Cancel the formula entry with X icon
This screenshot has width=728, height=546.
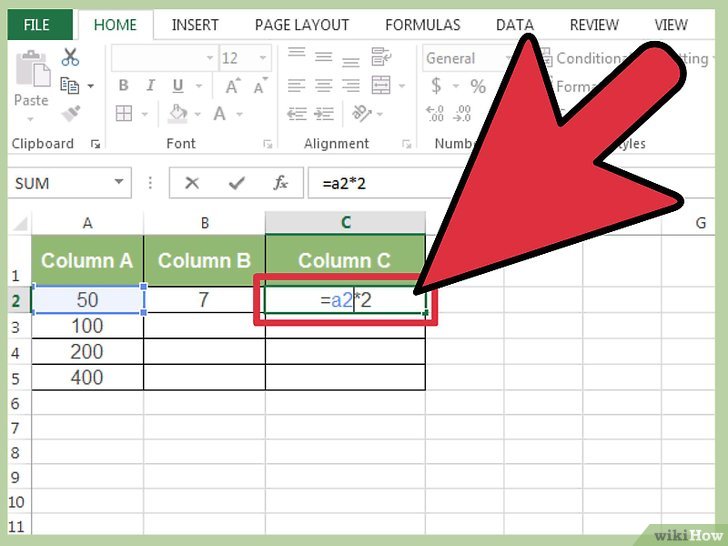pyautogui.click(x=192, y=183)
